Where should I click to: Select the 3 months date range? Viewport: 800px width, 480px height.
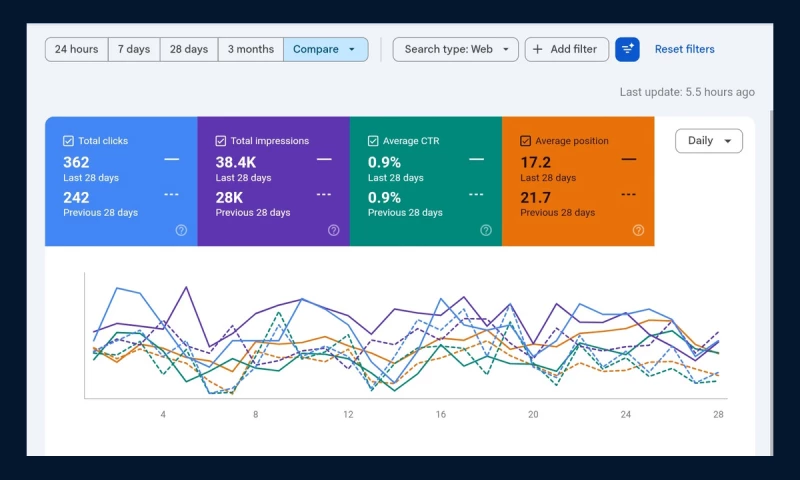[x=251, y=49]
